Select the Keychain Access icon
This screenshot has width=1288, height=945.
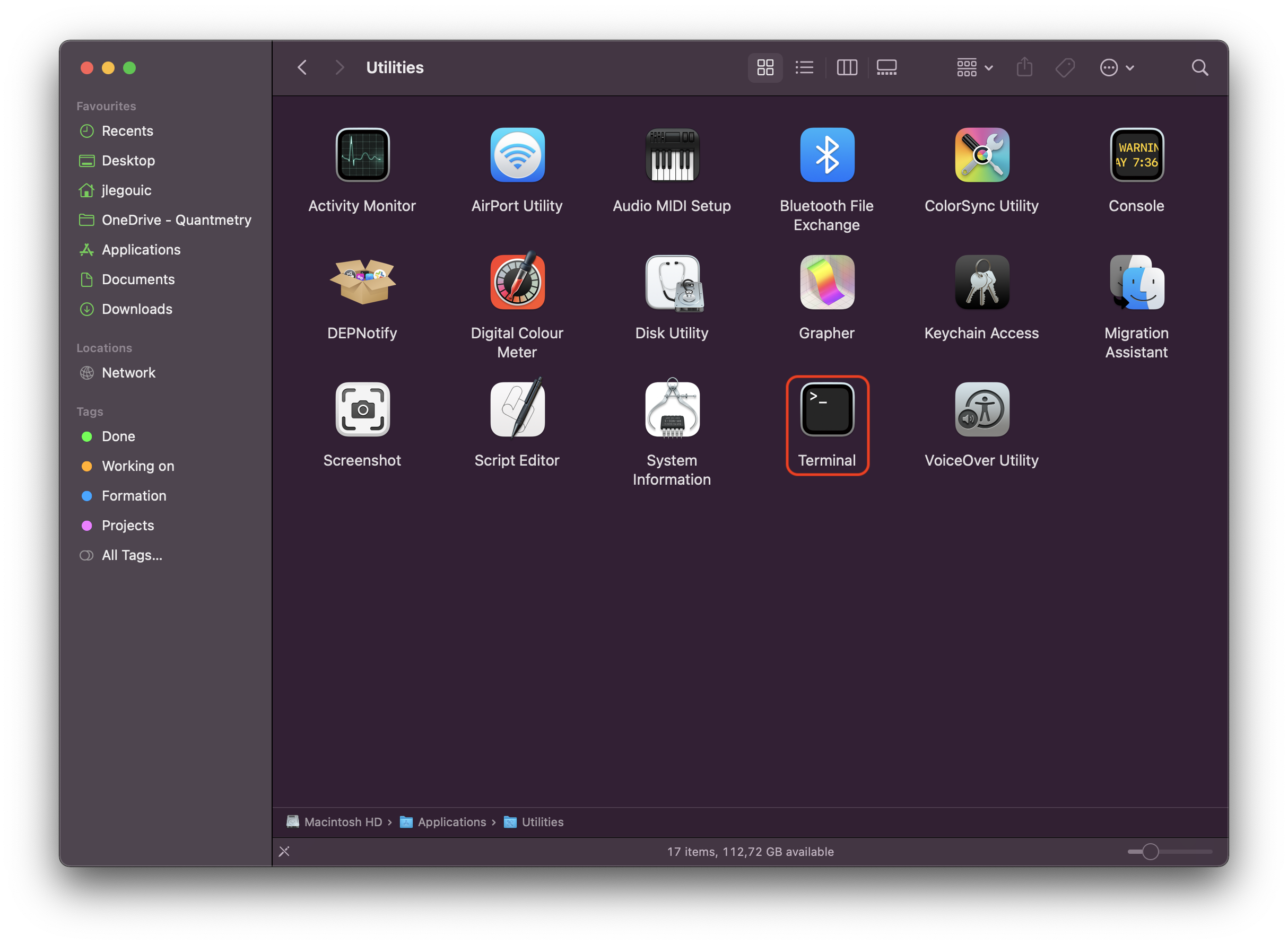pyautogui.click(x=982, y=282)
